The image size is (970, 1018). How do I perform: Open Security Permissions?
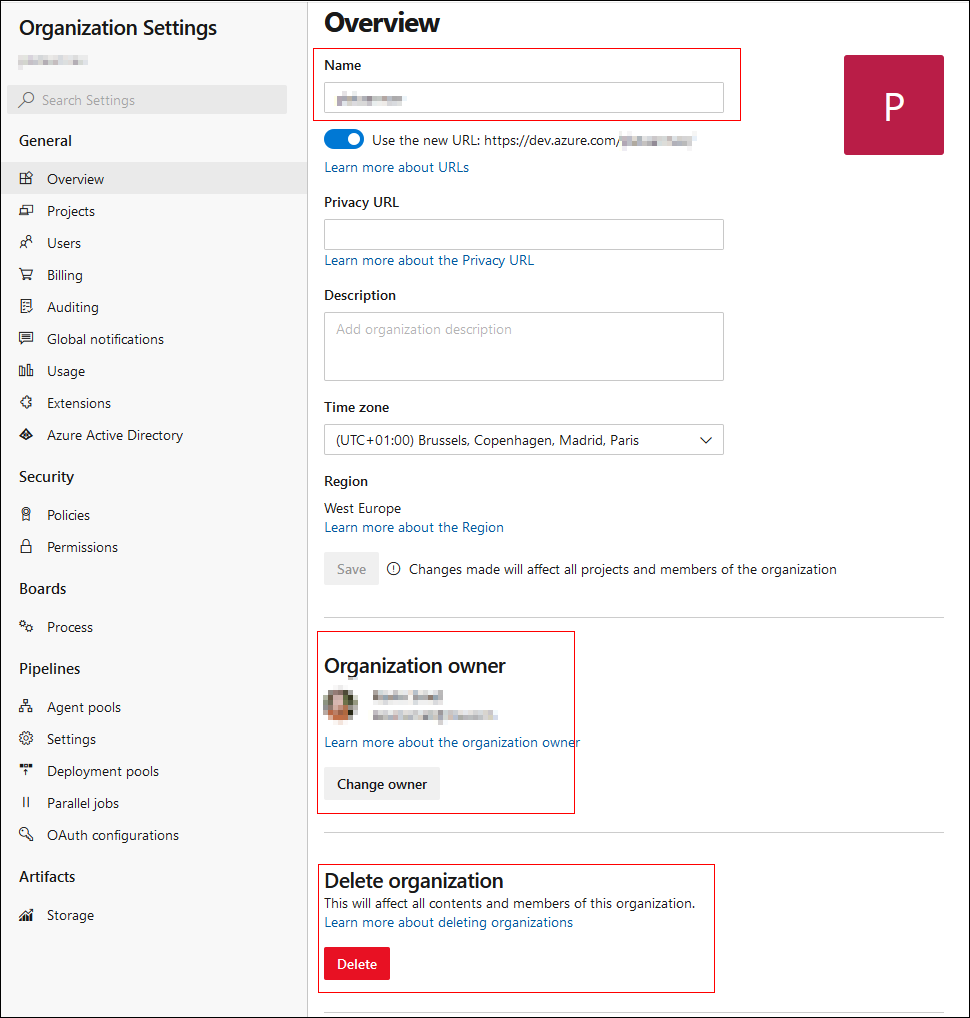click(154, 547)
